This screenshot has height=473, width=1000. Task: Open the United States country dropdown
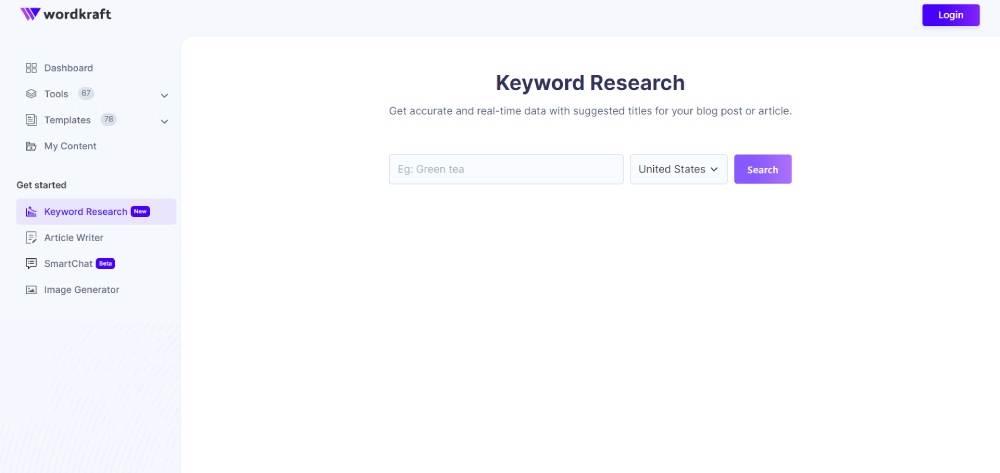pyautogui.click(x=678, y=169)
